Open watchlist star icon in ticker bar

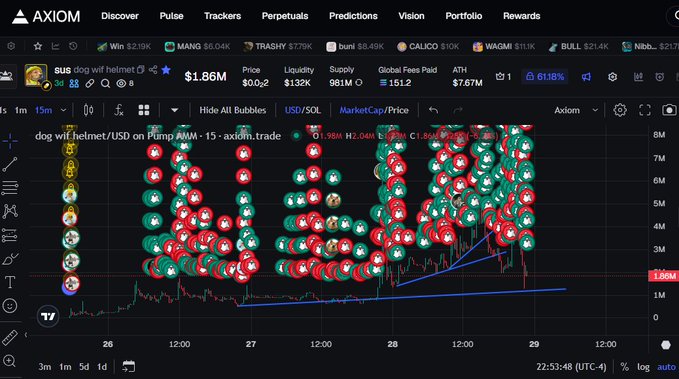(x=38, y=46)
